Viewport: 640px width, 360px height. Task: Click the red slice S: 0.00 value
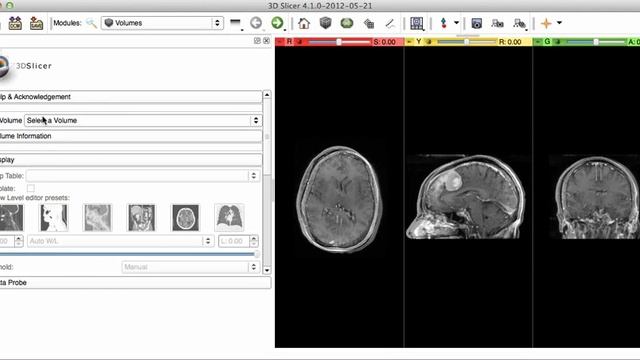click(384, 42)
